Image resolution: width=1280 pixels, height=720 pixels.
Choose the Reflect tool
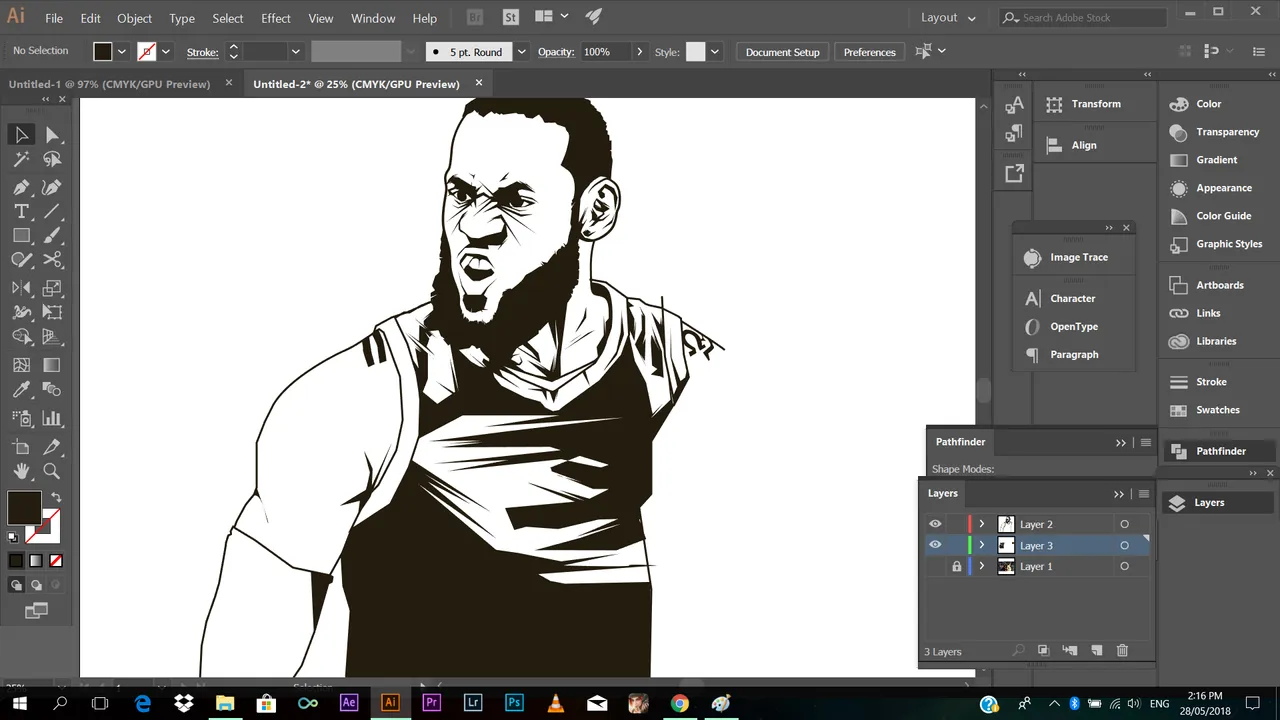pyautogui.click(x=21, y=288)
